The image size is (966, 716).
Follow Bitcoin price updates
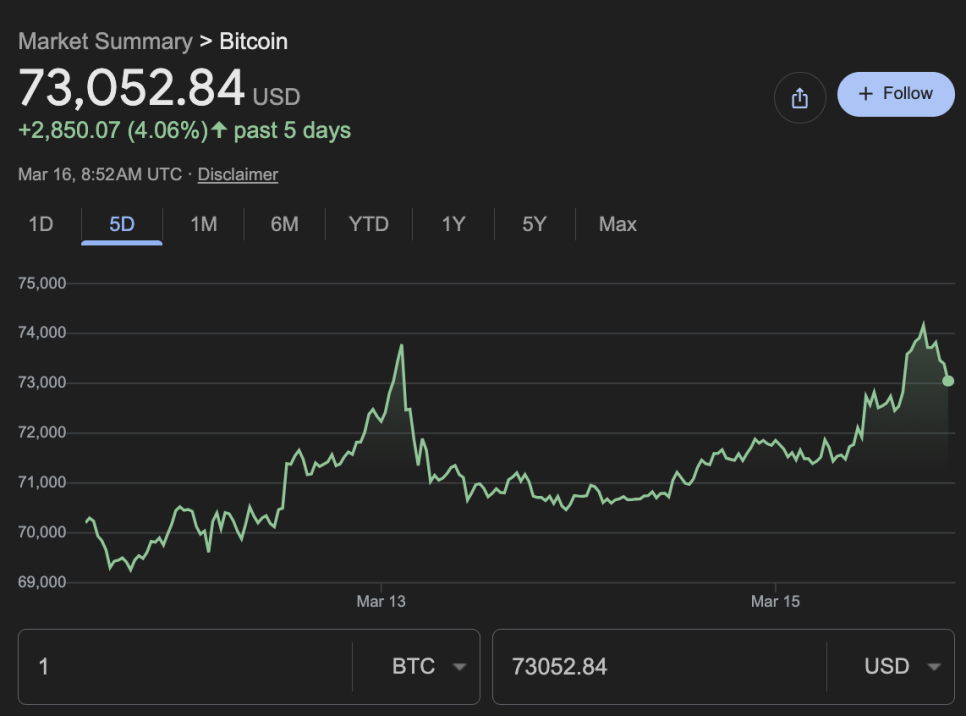895,94
